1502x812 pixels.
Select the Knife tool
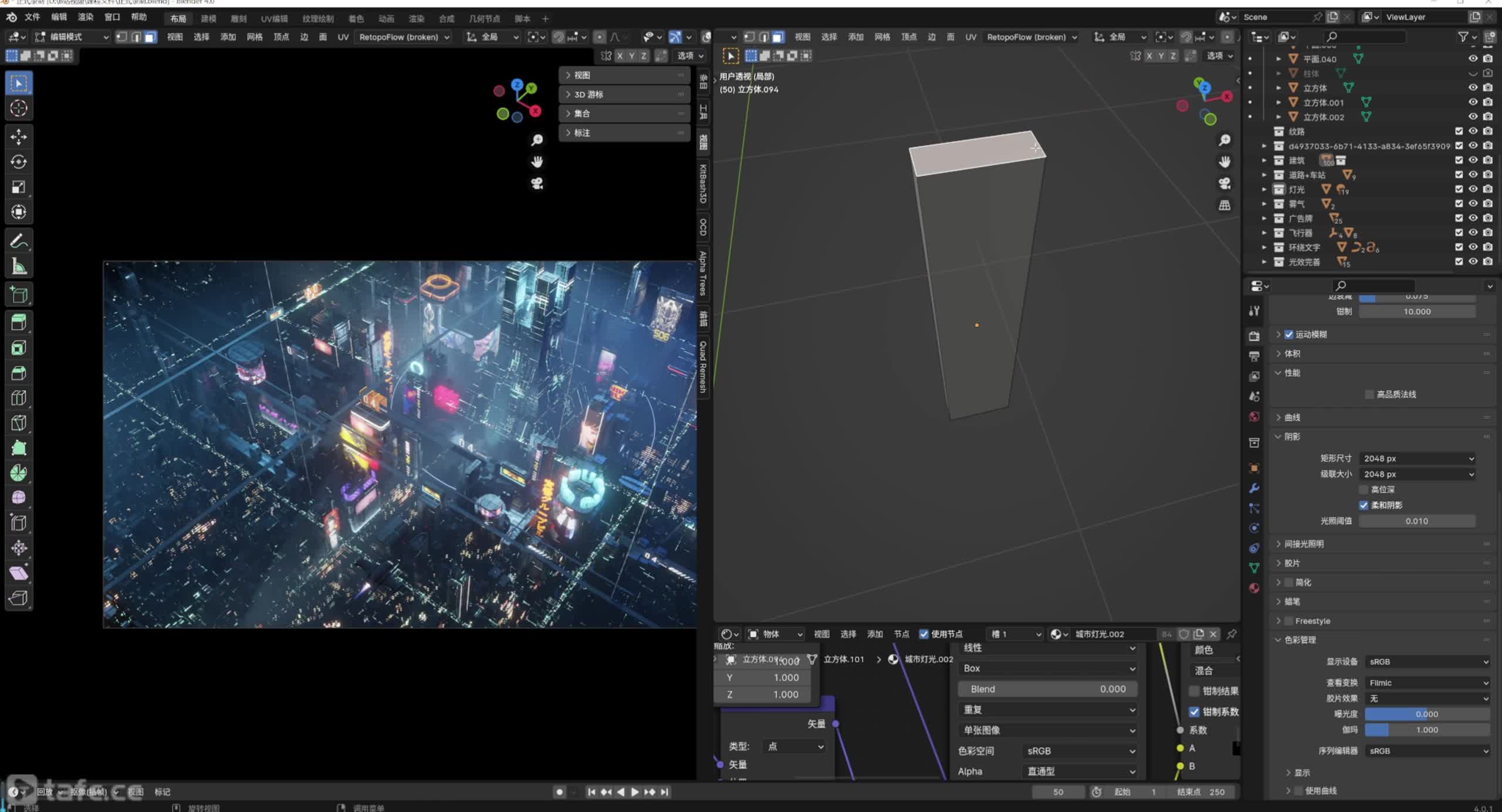(19, 423)
